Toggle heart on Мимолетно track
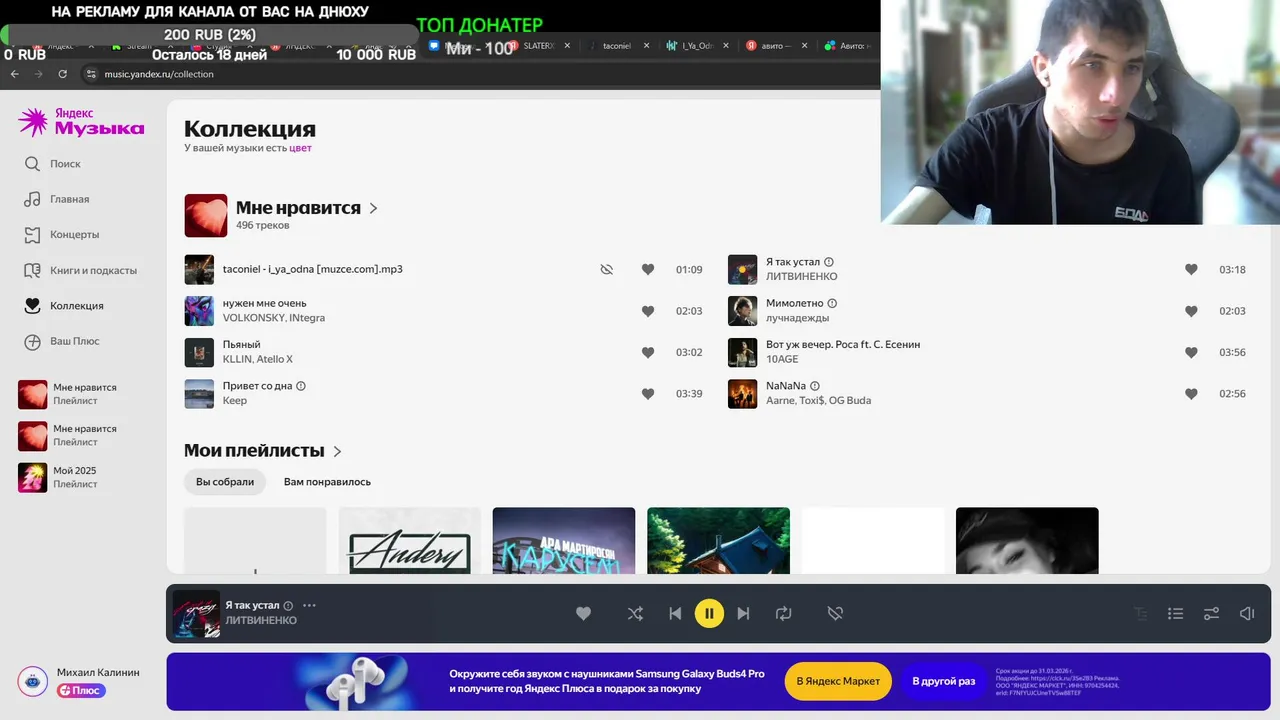Image resolution: width=1280 pixels, height=720 pixels. [1191, 311]
